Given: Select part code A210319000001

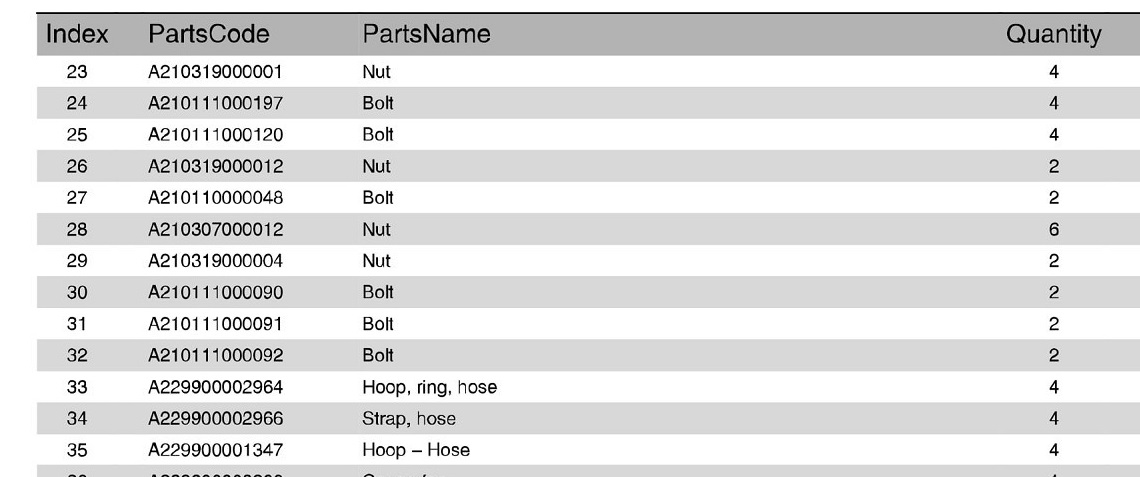Looking at the screenshot, I should pos(215,72).
